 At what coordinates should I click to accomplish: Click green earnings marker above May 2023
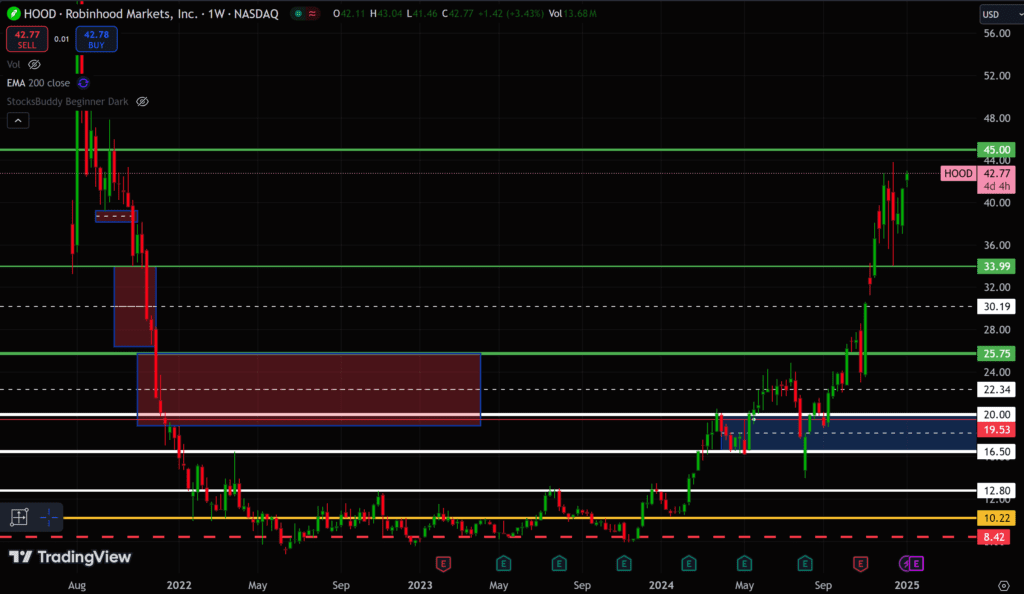[x=503, y=563]
